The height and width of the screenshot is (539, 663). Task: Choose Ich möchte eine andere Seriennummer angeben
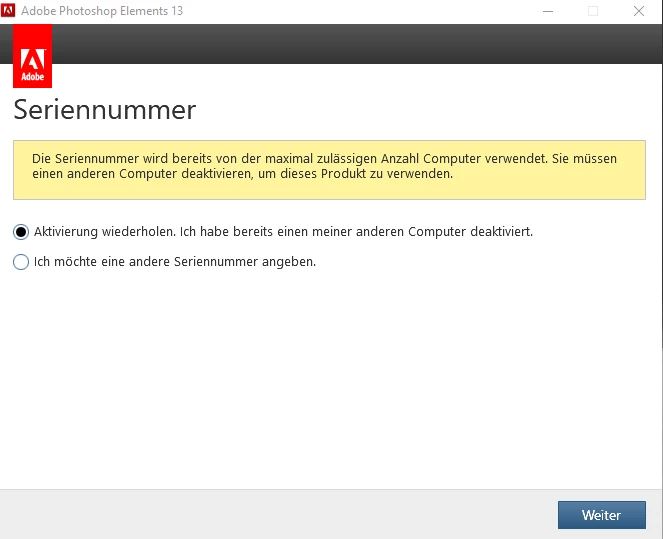(x=21, y=262)
